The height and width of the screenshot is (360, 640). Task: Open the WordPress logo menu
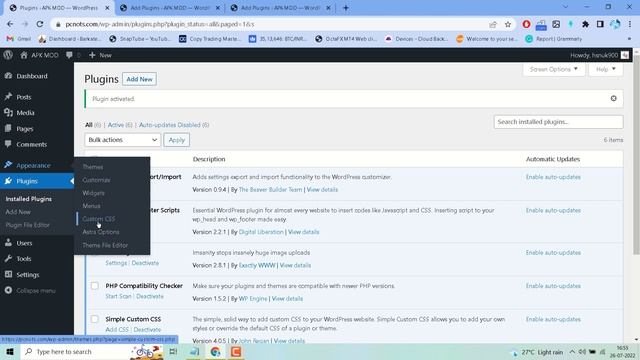point(8,55)
